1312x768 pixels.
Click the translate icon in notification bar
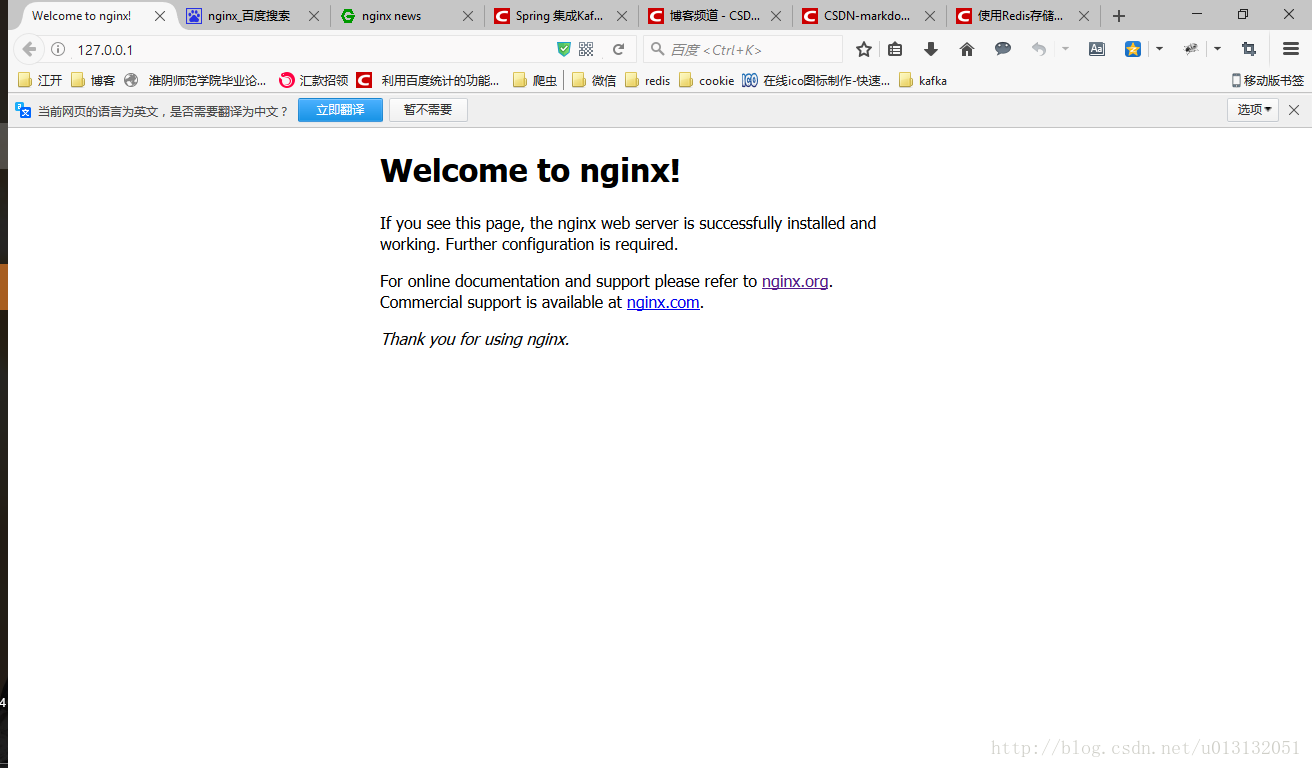coord(23,110)
